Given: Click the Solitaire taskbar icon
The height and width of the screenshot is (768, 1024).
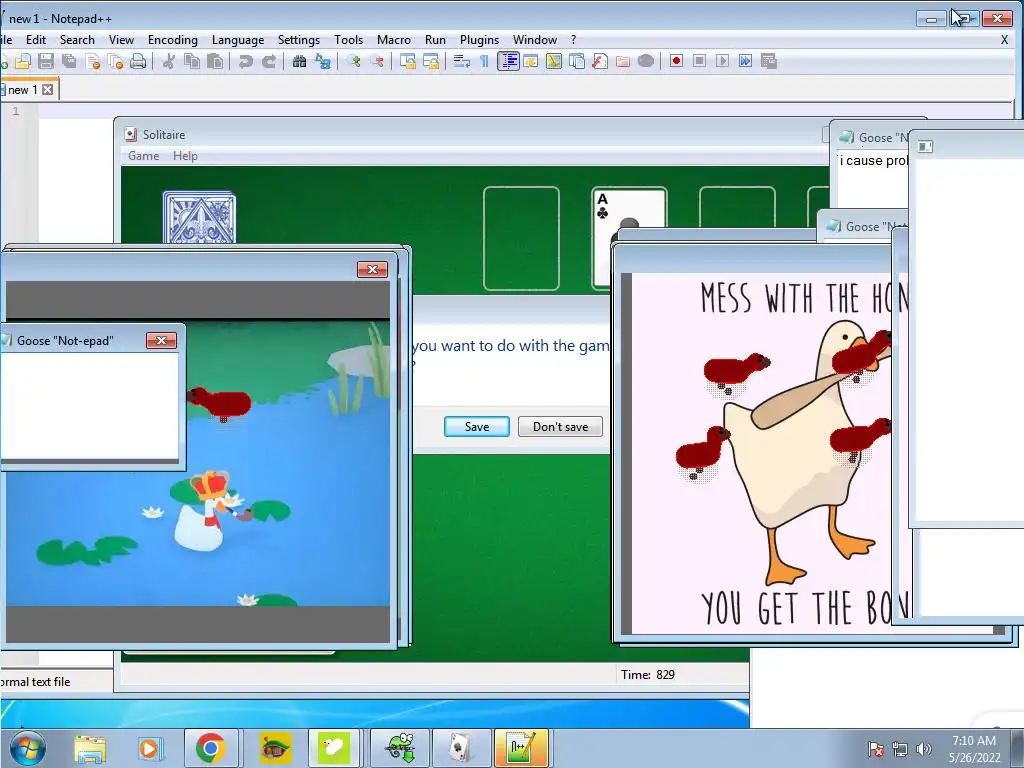Looking at the screenshot, I should pyautogui.click(x=462, y=748).
